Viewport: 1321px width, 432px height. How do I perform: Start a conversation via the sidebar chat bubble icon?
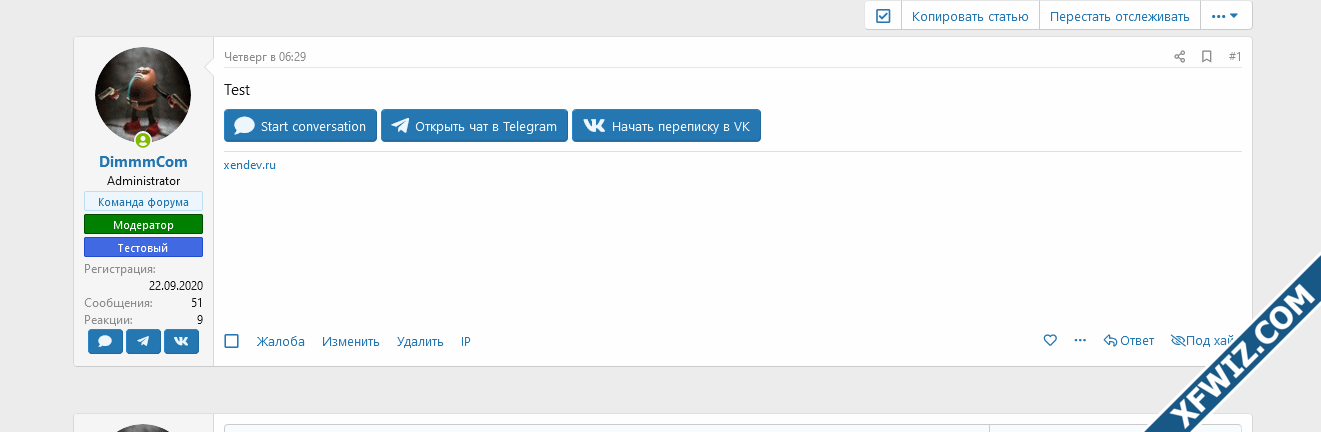pos(105,341)
